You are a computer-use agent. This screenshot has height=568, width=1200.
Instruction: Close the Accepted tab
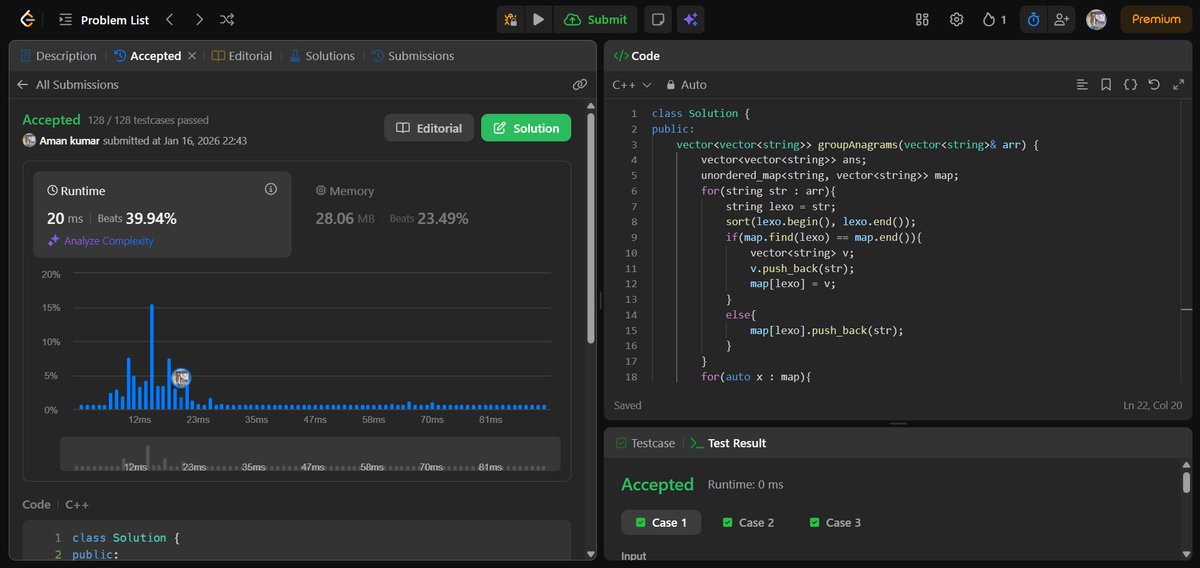(192, 56)
